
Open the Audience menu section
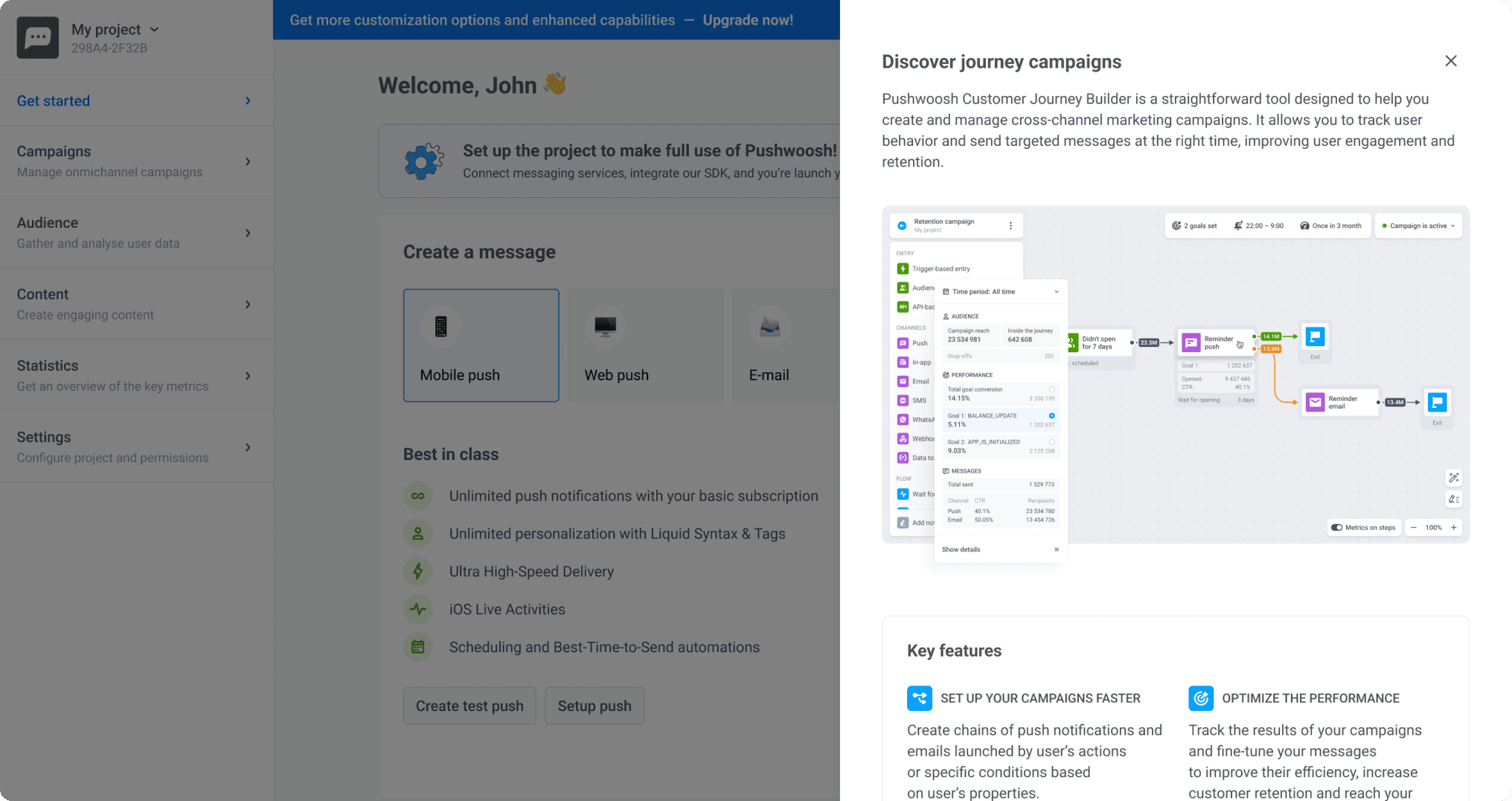(136, 233)
